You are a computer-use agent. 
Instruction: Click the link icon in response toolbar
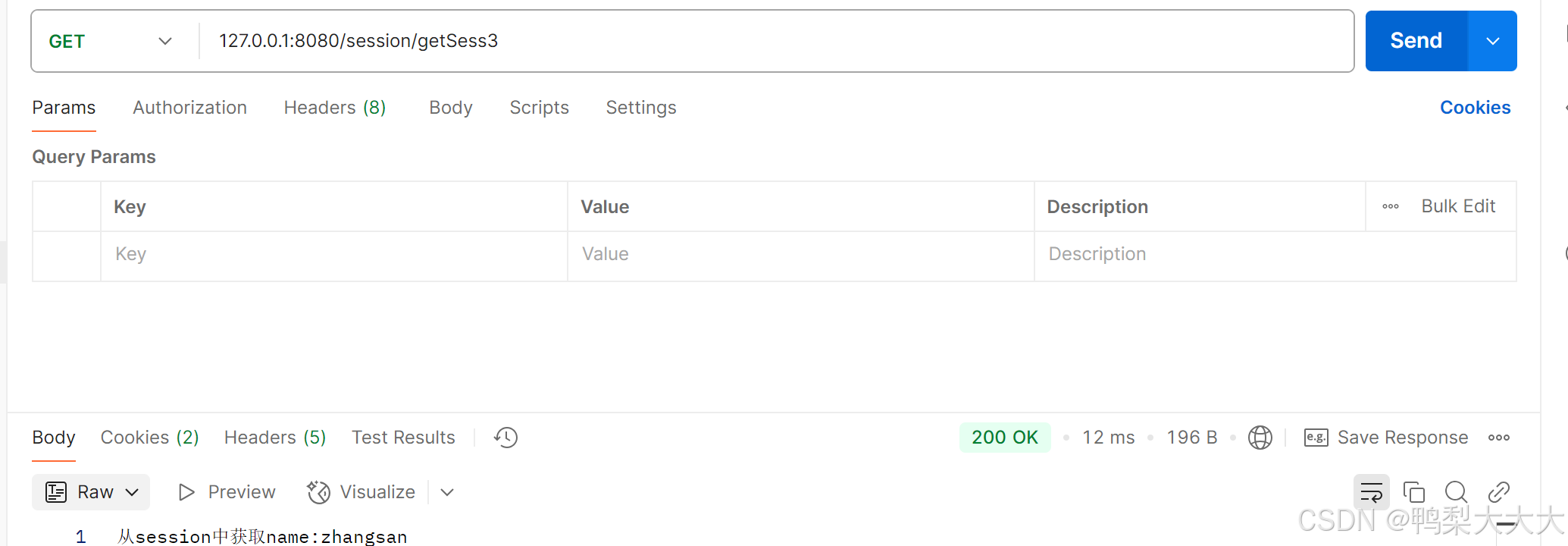[x=1498, y=492]
